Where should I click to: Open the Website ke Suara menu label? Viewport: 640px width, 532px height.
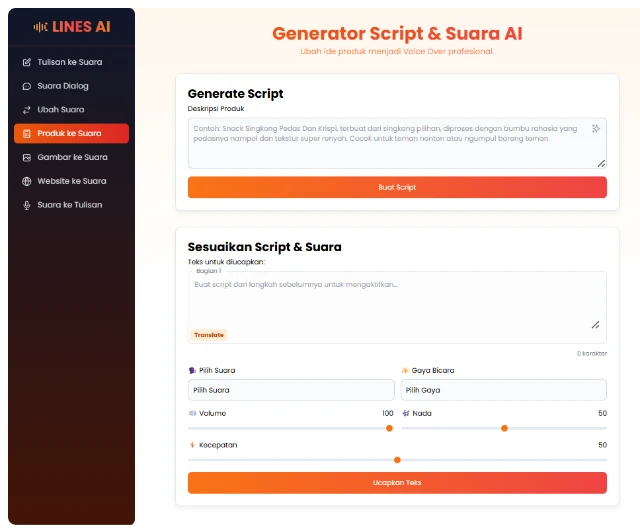(72, 181)
